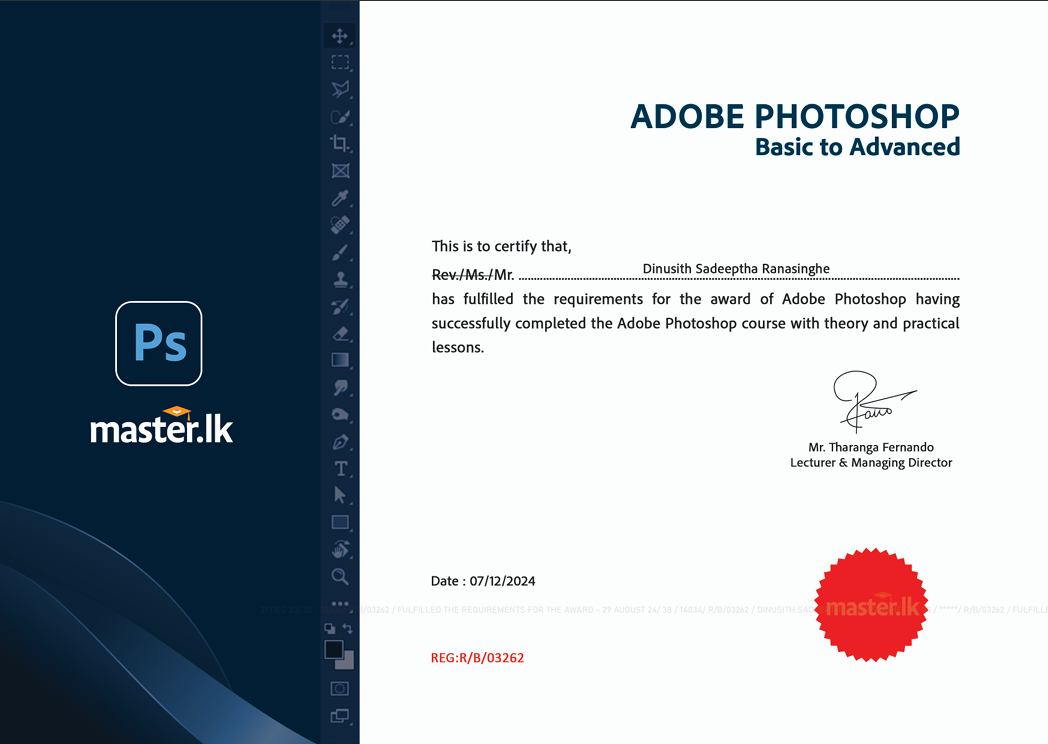Image resolution: width=1048 pixels, height=744 pixels.
Task: Select the Eyedropper tool
Action: coord(340,198)
